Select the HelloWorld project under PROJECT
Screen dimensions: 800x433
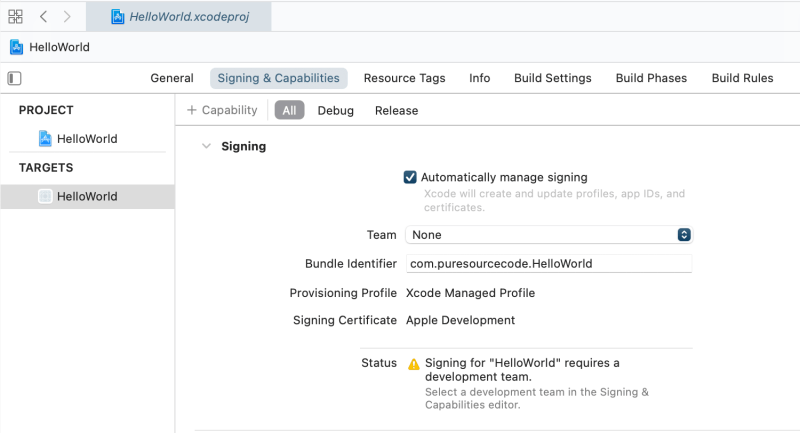click(x=87, y=139)
